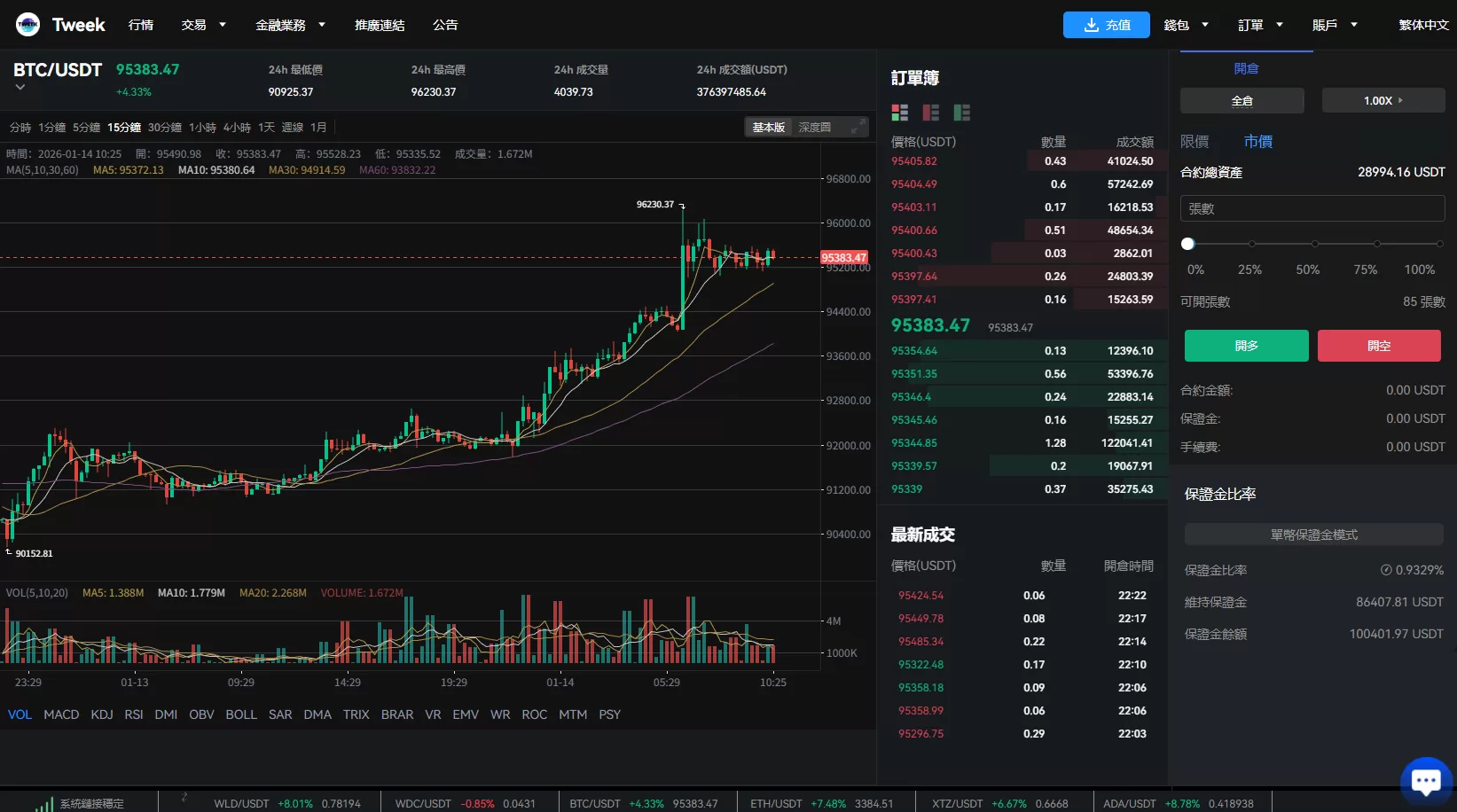Click the Tweek logo icon
1457x812 pixels.
[x=27, y=24]
